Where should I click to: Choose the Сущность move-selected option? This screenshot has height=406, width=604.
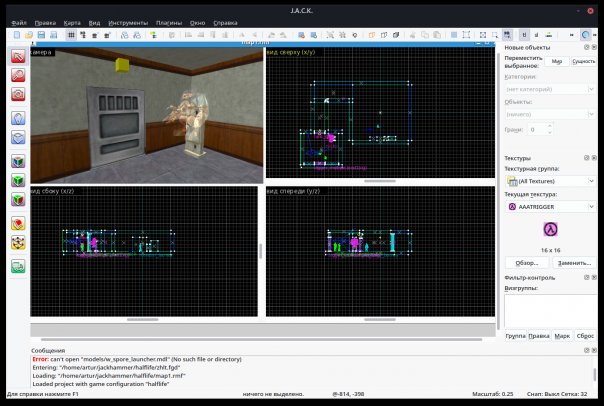tap(583, 61)
